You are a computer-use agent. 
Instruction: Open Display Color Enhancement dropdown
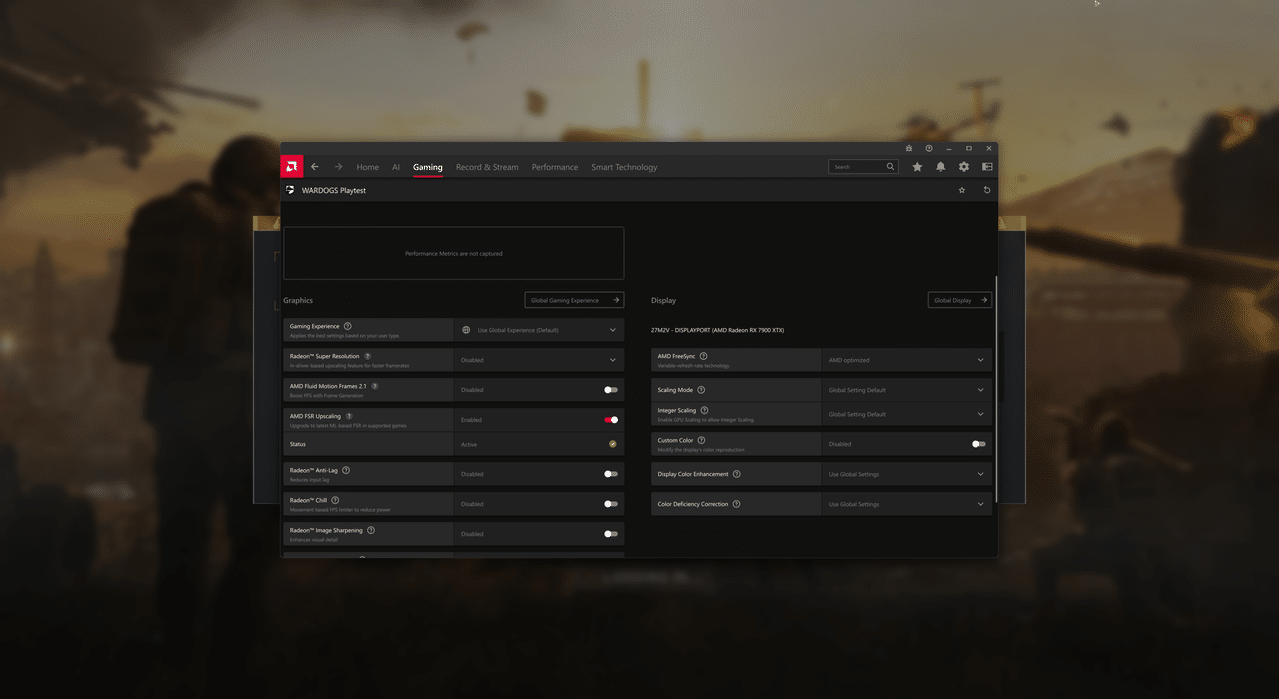coord(907,474)
